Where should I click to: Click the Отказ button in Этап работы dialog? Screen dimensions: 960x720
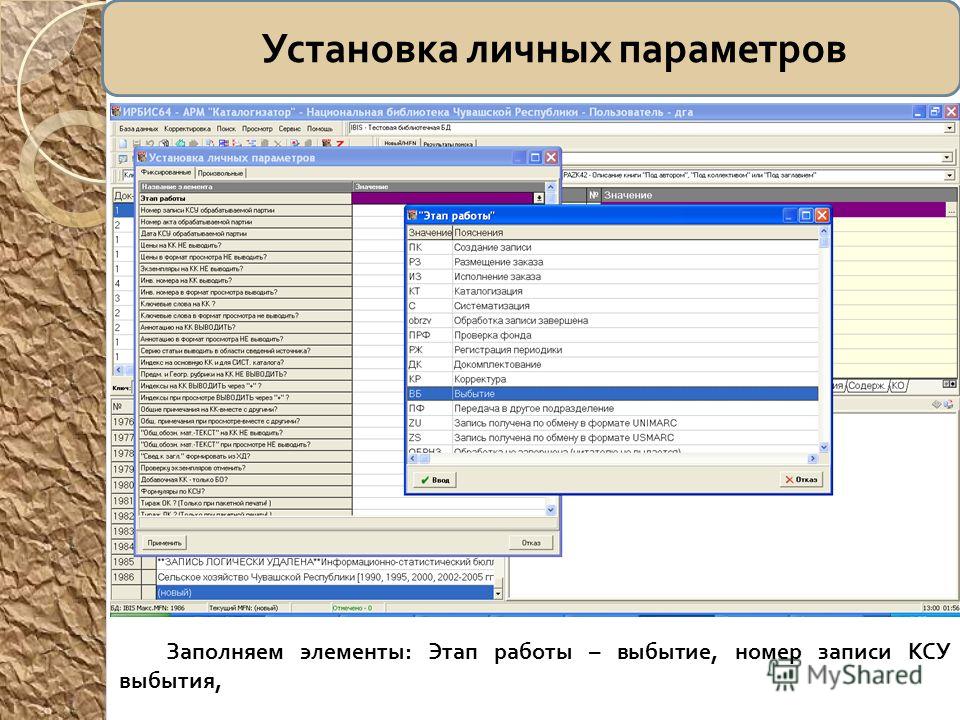click(x=801, y=479)
